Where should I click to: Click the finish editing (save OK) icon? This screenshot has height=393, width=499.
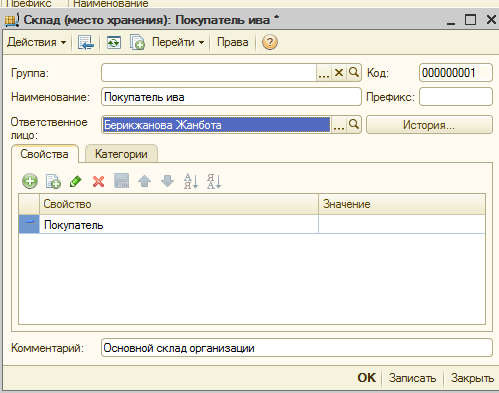coord(122,181)
